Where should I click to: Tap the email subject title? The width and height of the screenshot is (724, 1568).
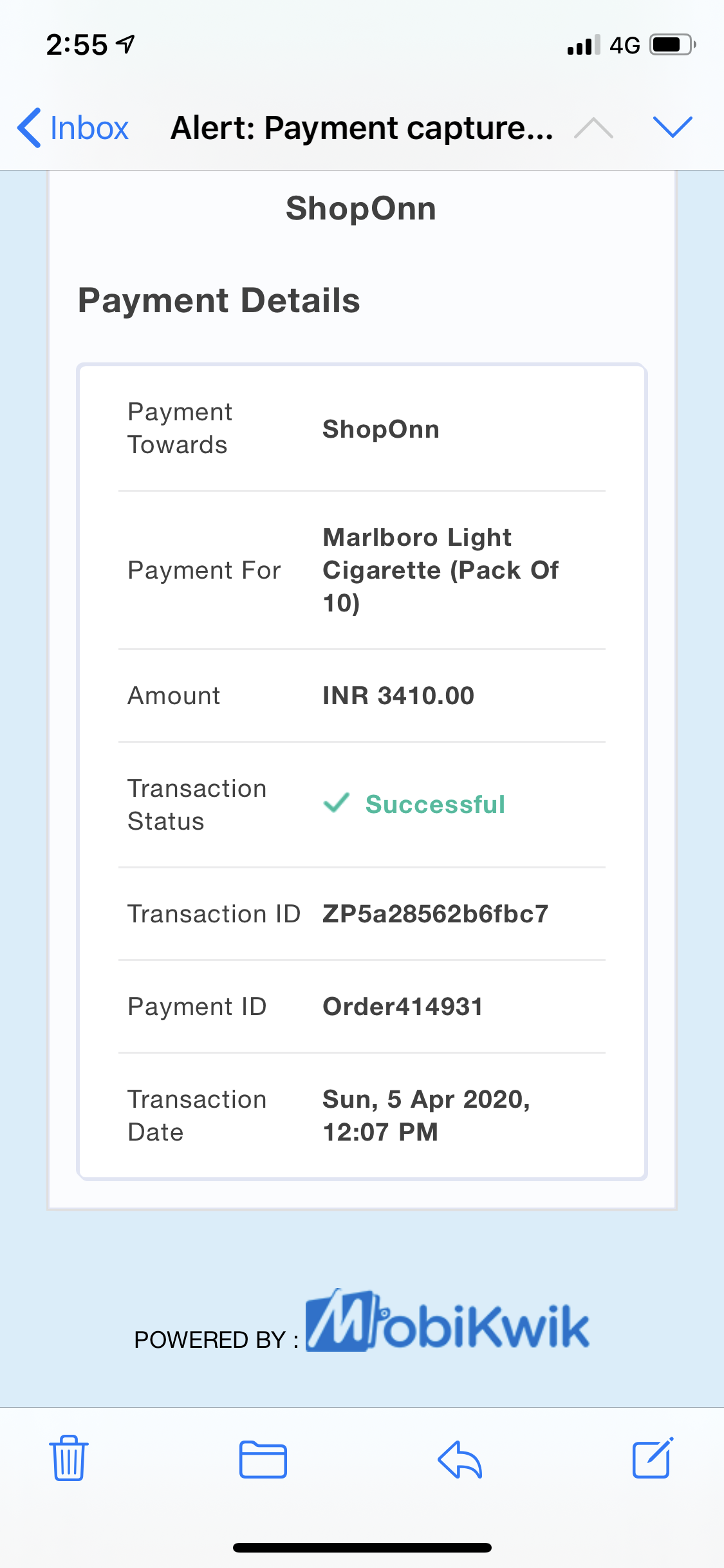(x=362, y=128)
